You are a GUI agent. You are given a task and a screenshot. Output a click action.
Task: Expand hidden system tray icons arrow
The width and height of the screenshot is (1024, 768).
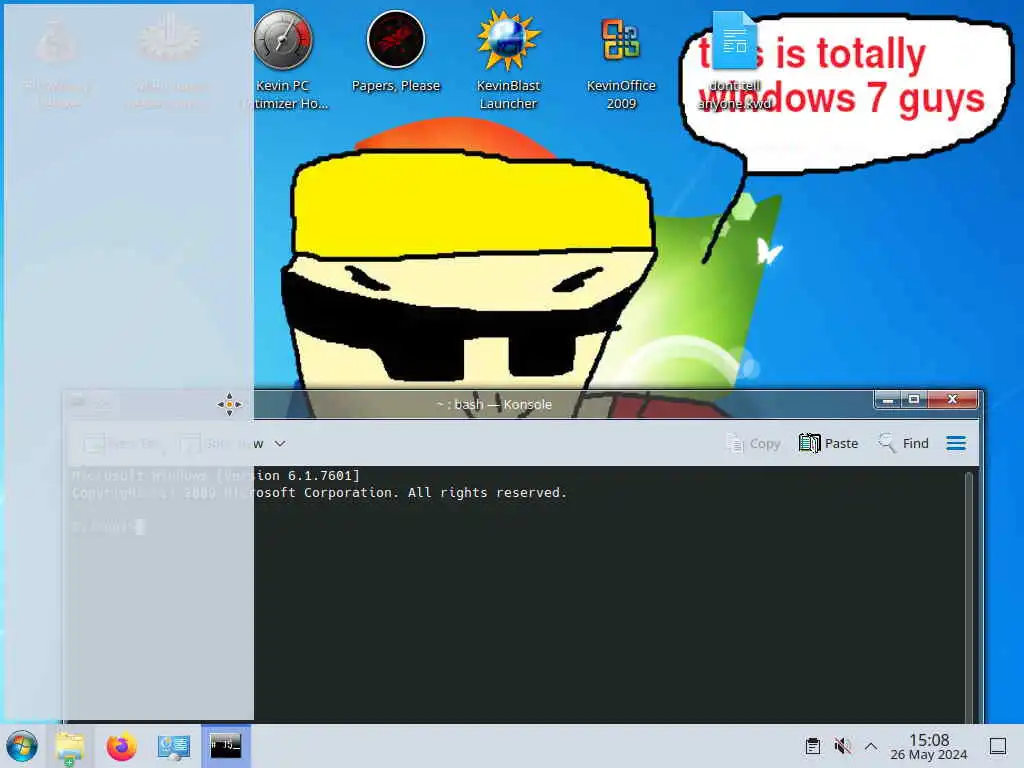click(x=871, y=746)
